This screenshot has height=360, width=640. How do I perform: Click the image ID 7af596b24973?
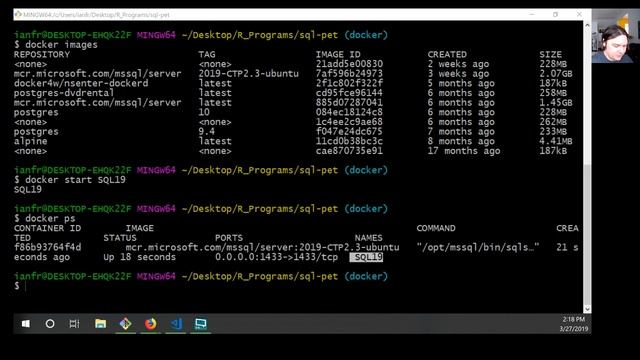coord(349,74)
